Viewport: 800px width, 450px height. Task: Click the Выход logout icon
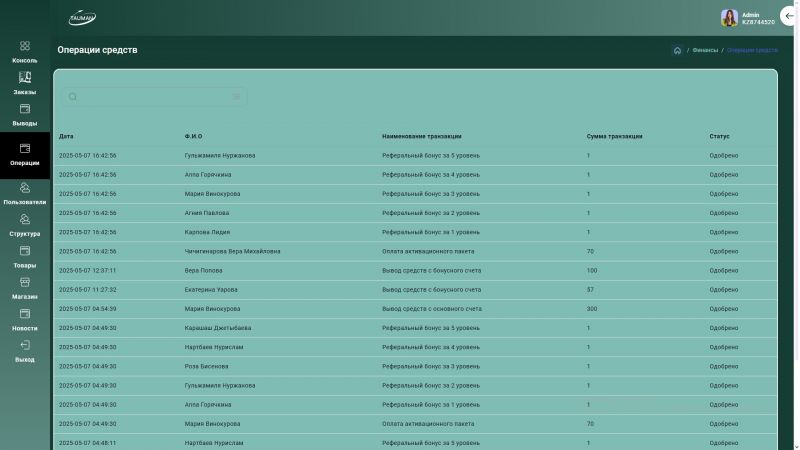(25, 346)
